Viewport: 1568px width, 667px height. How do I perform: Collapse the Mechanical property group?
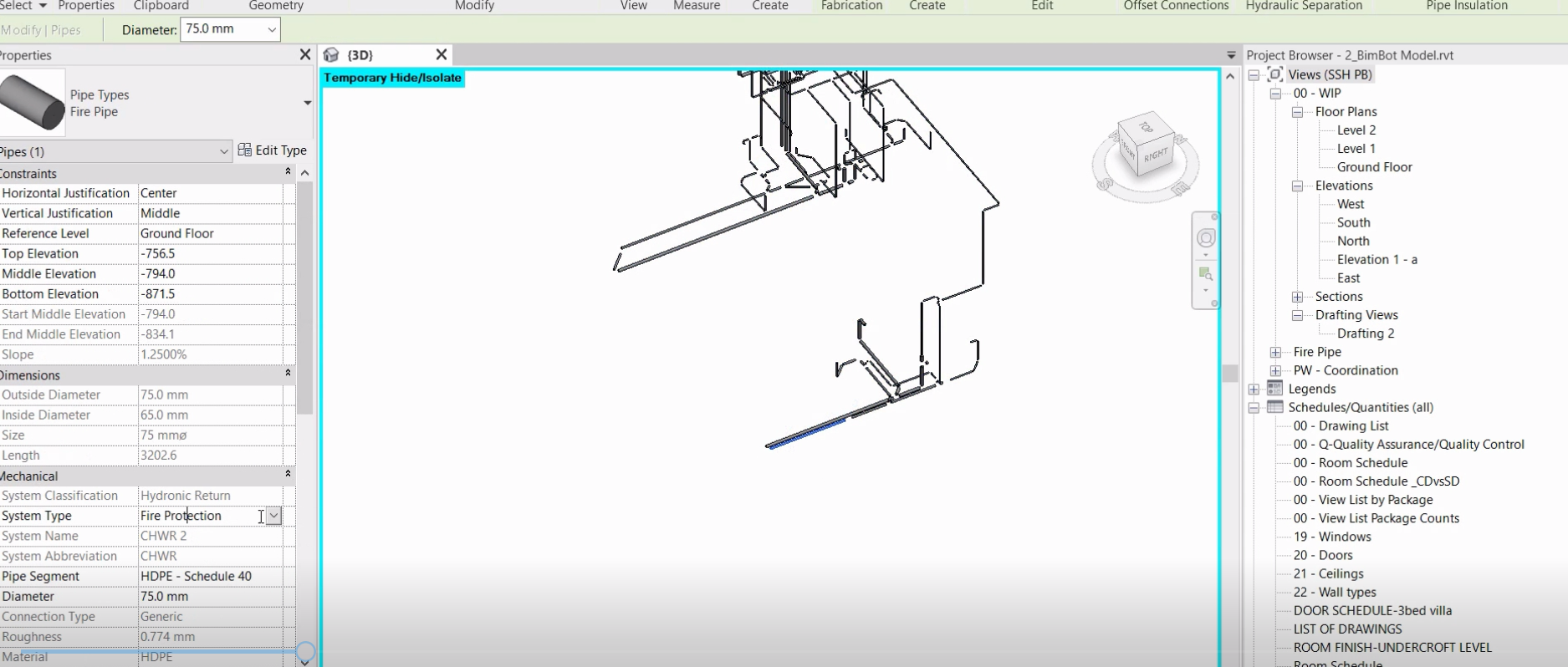tap(288, 475)
